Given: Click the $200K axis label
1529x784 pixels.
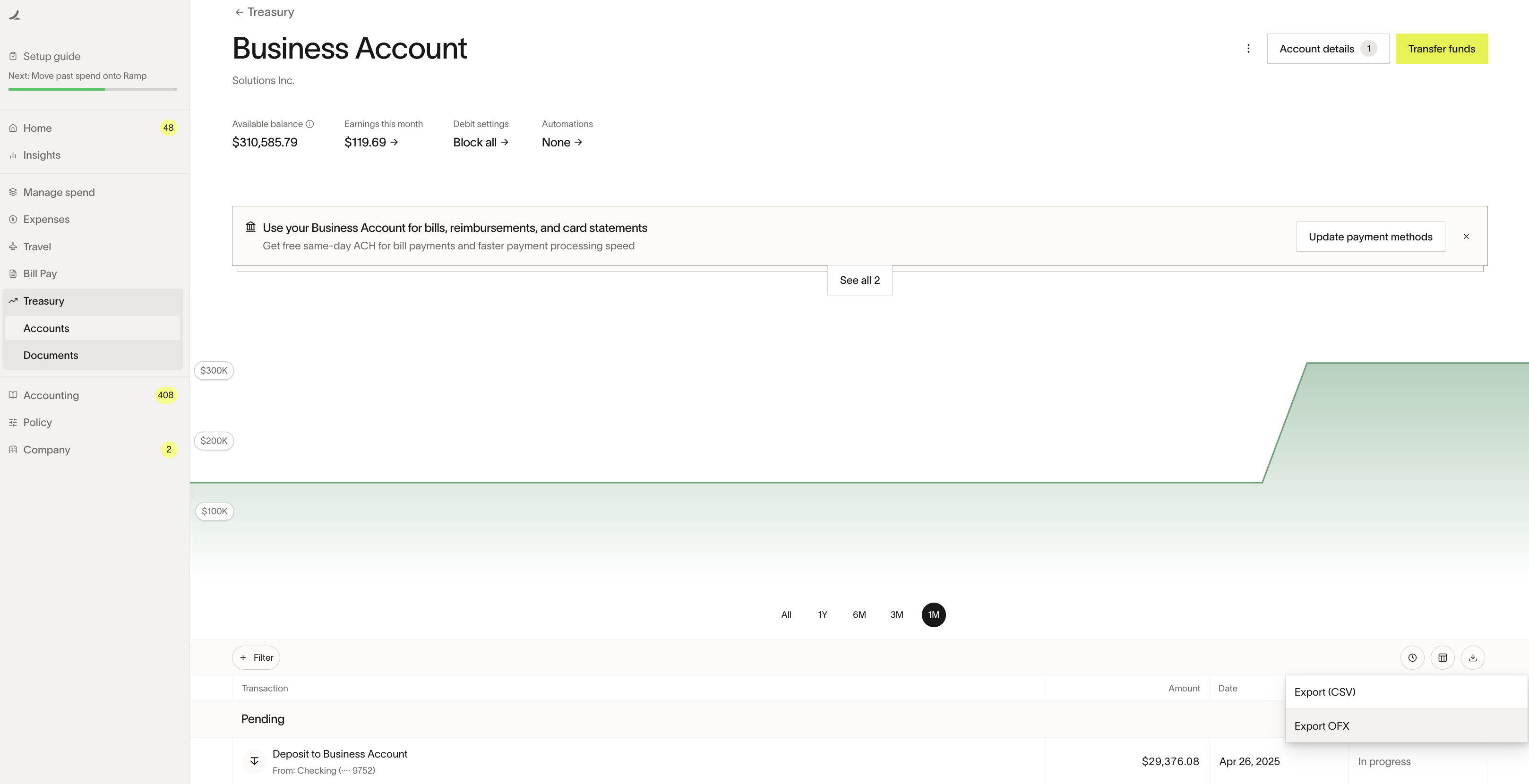Looking at the screenshot, I should click(214, 441).
